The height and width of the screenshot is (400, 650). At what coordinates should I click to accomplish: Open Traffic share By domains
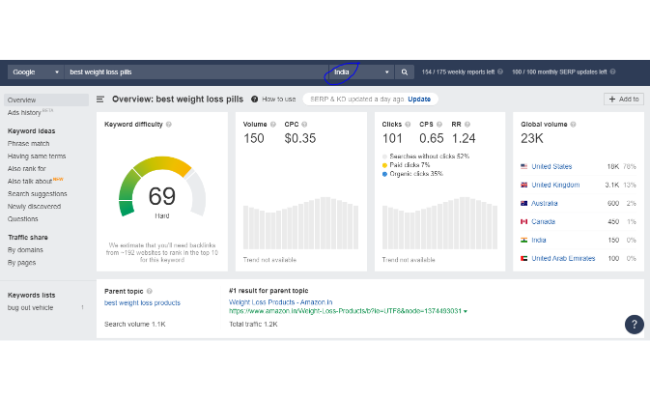[25, 250]
